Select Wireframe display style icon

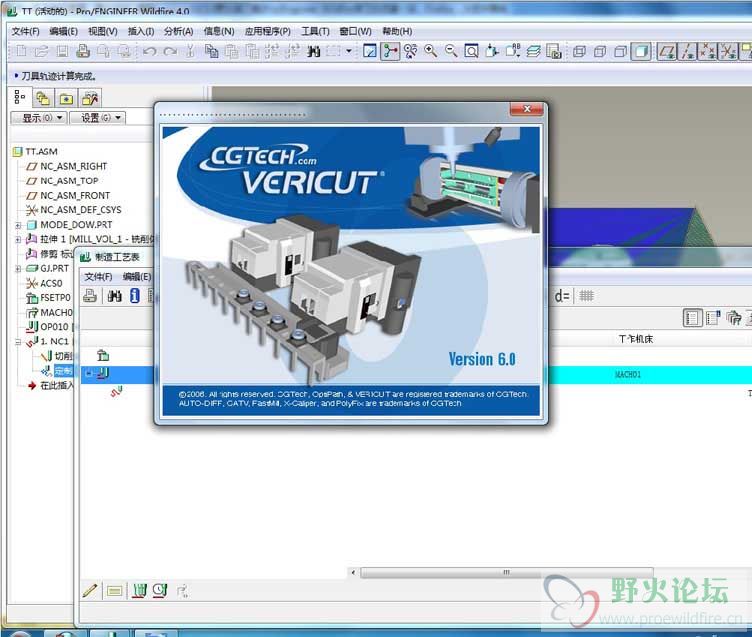click(x=579, y=51)
